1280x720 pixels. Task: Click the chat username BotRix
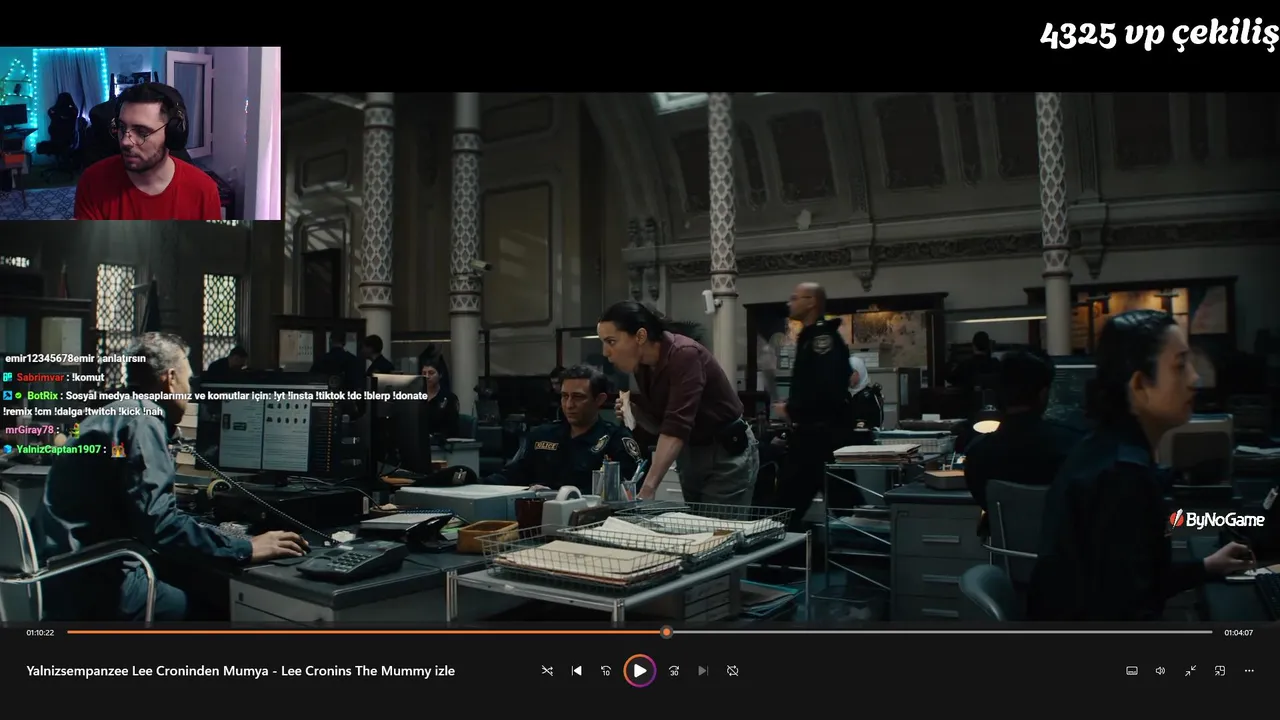(43, 395)
